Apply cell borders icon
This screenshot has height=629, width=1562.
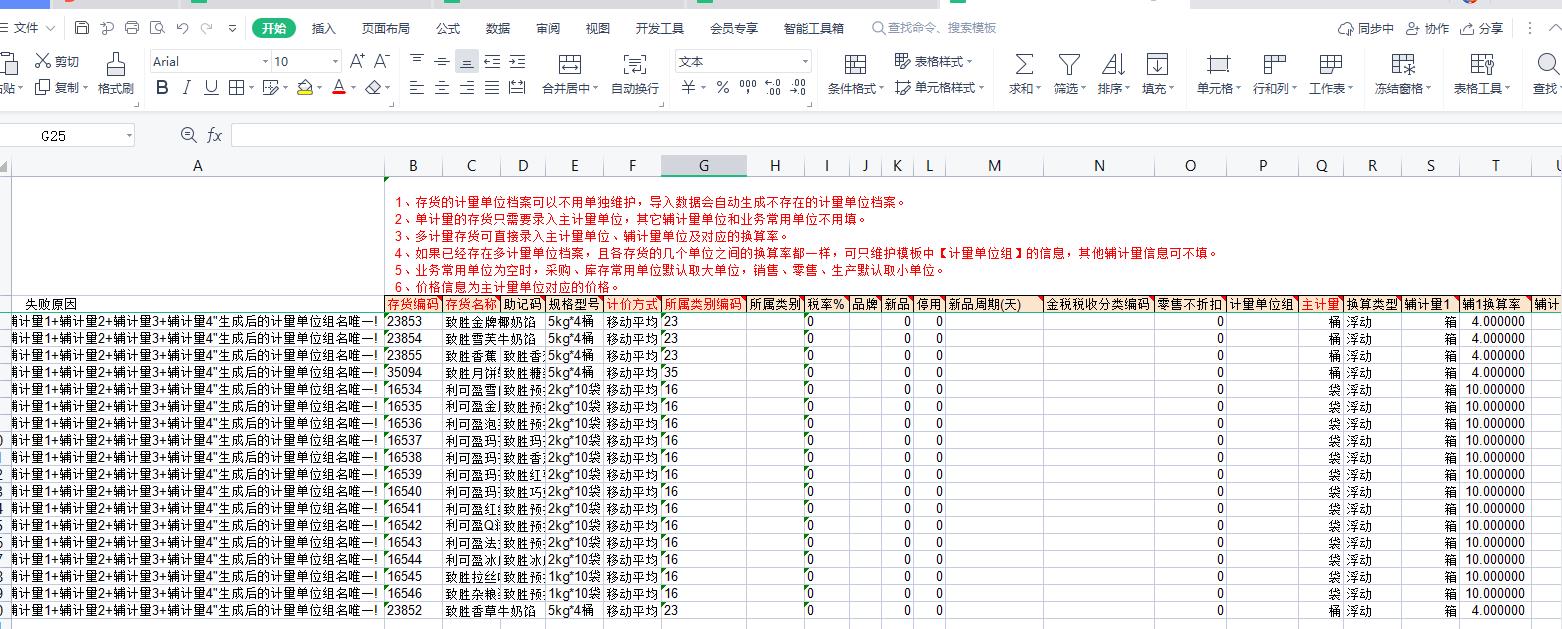236,88
